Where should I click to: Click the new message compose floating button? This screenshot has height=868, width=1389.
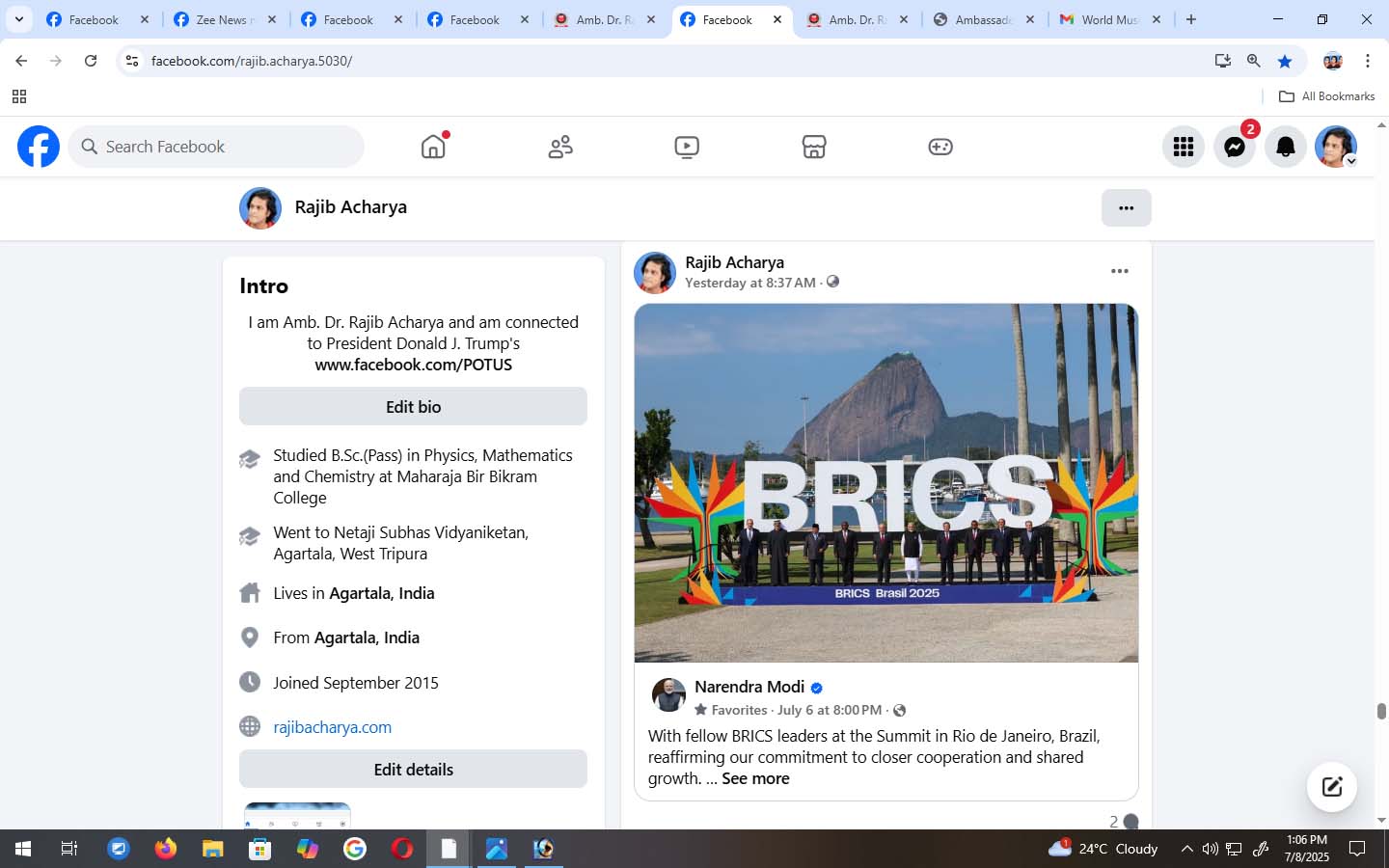click(1332, 786)
